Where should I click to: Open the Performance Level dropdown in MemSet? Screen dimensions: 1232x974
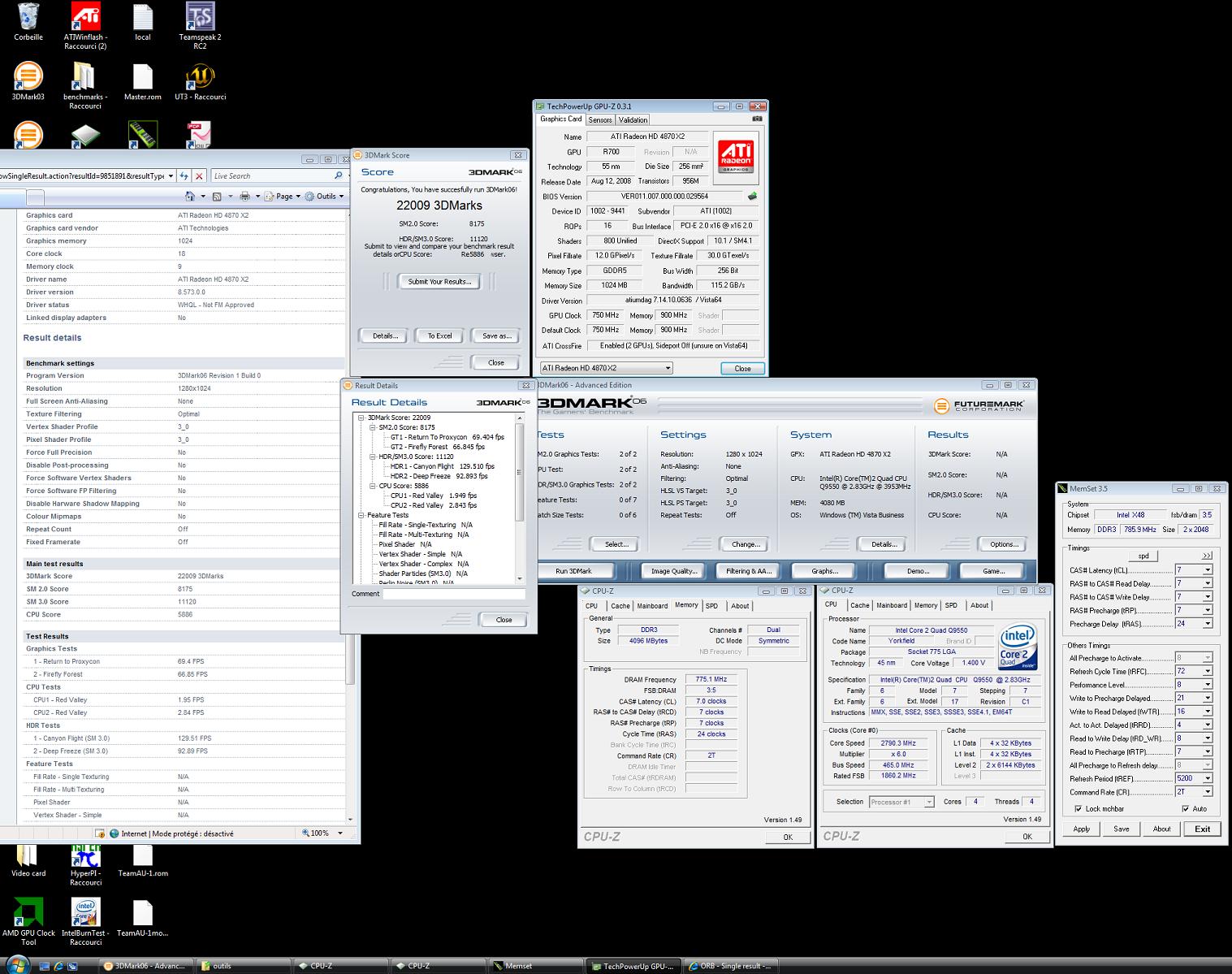pos(1207,685)
